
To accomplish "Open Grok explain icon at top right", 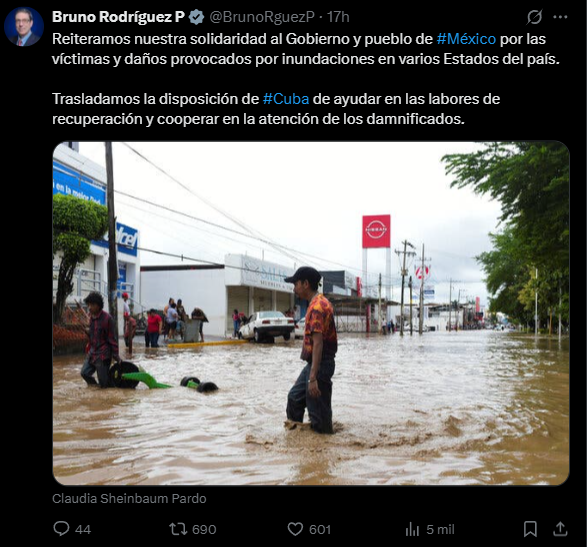I will (534, 17).
